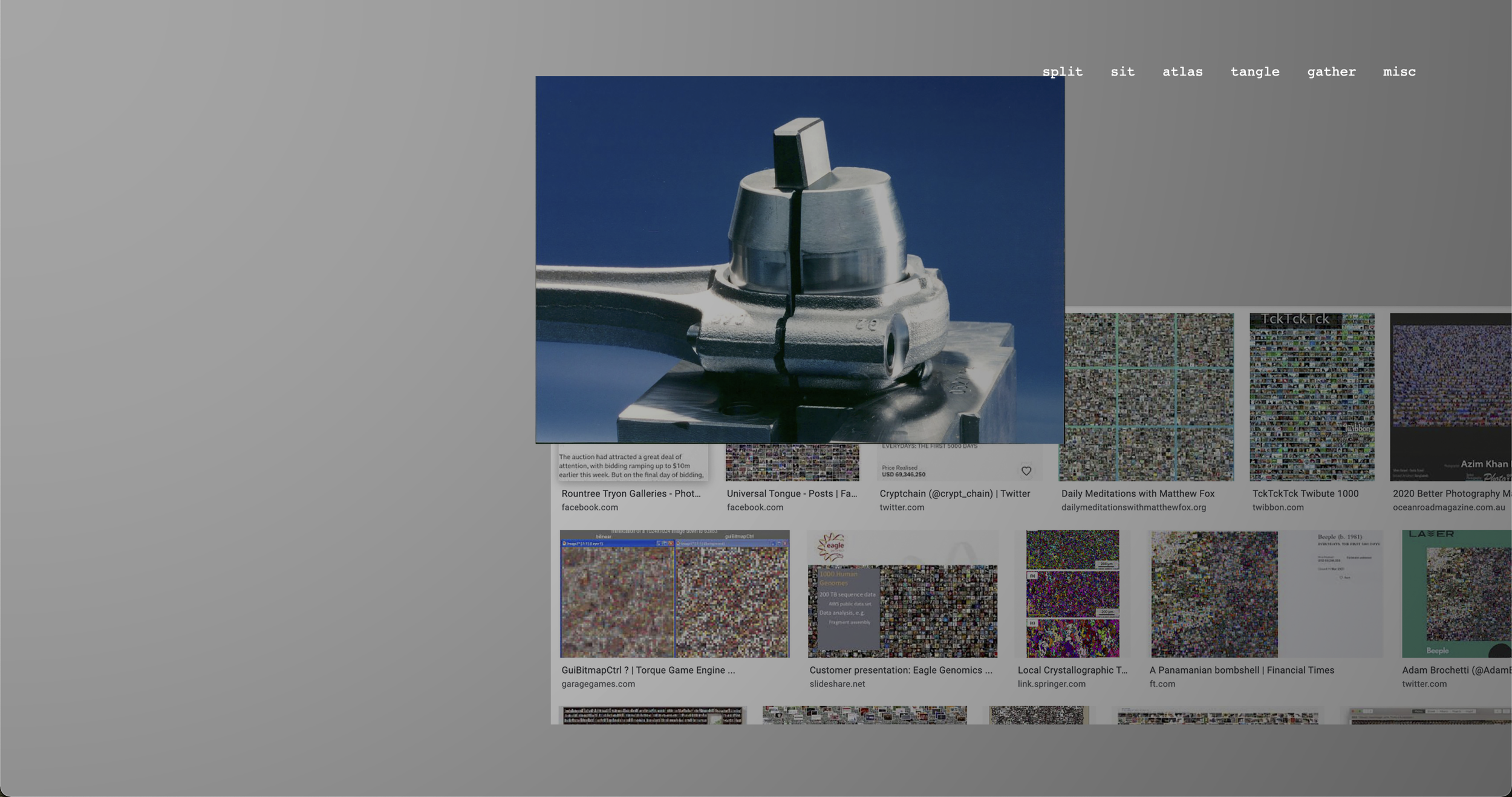1512x797 pixels.
Task: Open Customer presentation: Eagle Genomics title
Action: pos(901,670)
